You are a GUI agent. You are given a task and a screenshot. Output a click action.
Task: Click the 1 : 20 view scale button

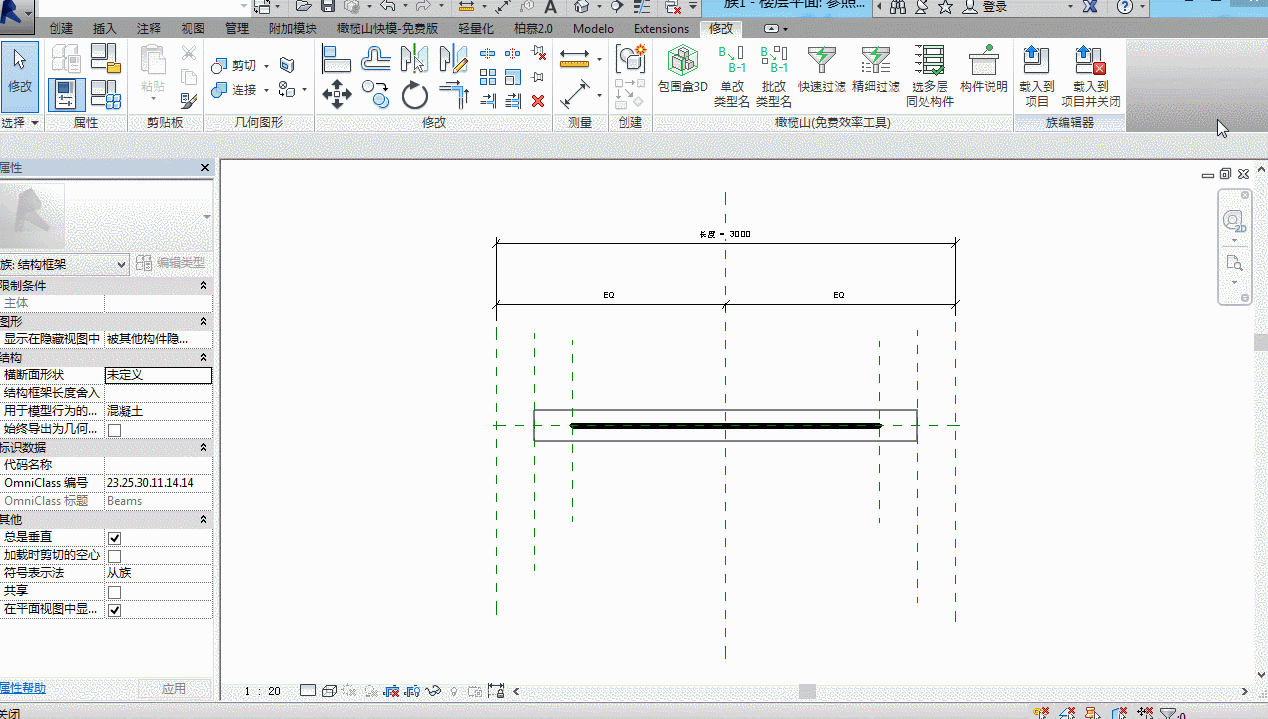pos(262,691)
